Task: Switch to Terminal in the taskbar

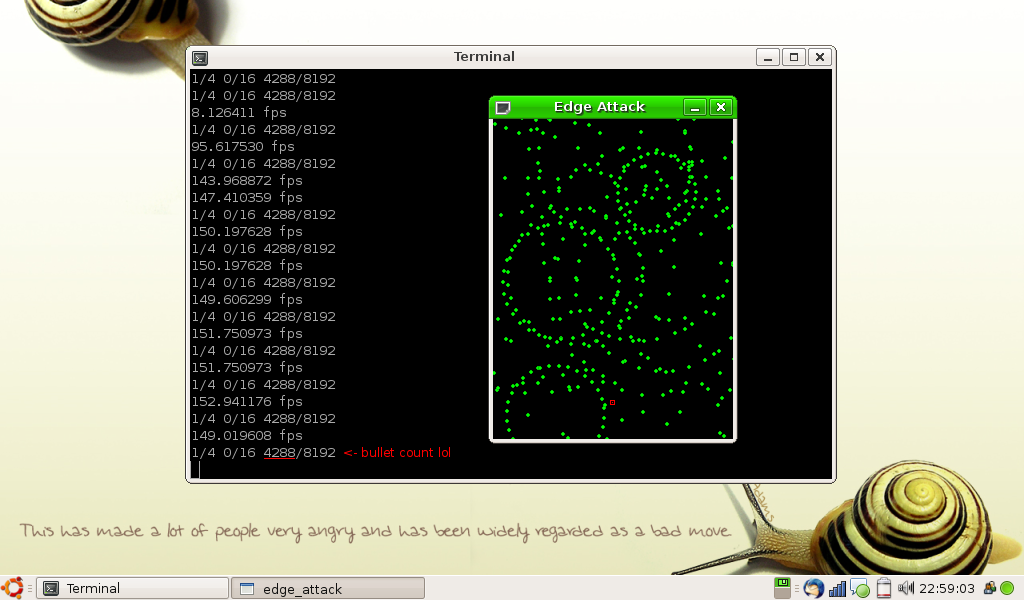Action: [132, 588]
